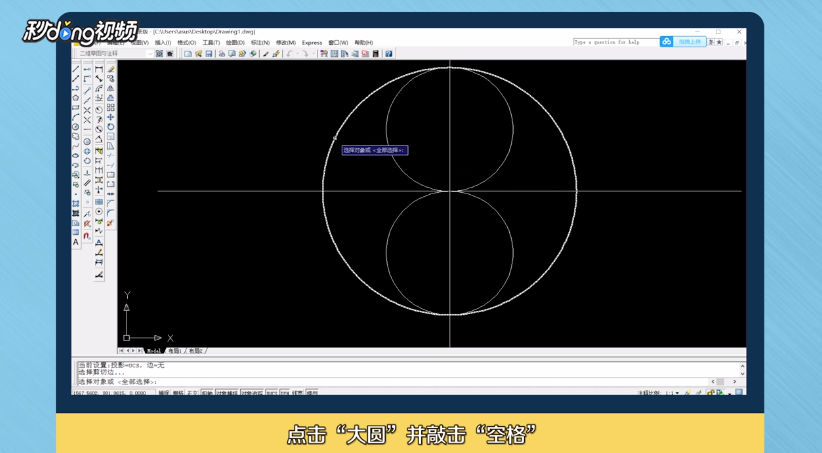The height and width of the screenshot is (453, 822).
Task: Select the Rectangle drawing tool
Action: click(75, 107)
